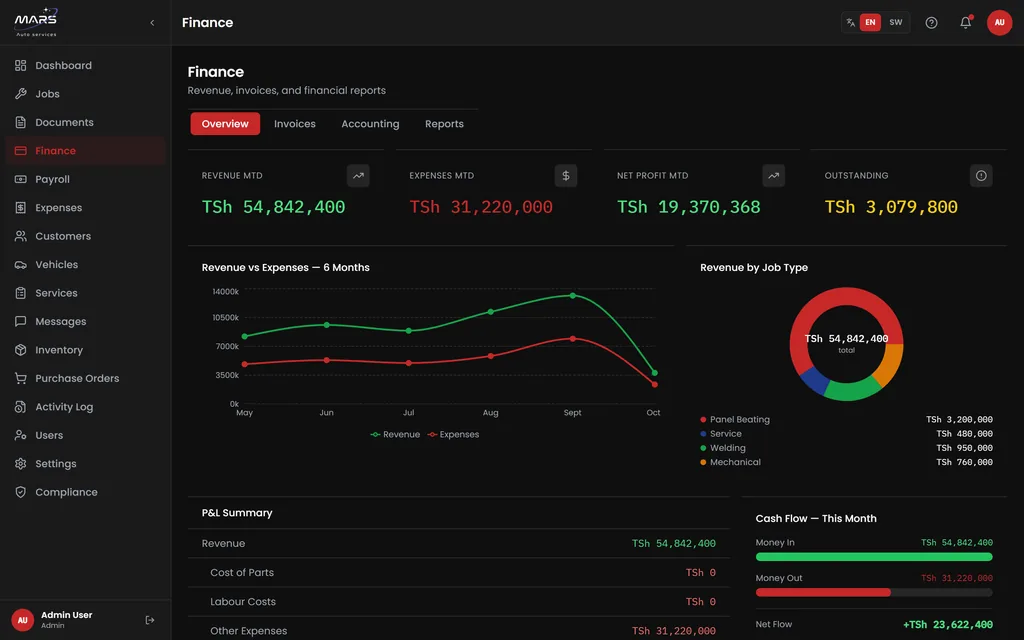Click the Expenses MTD dollar icon

(x=566, y=176)
